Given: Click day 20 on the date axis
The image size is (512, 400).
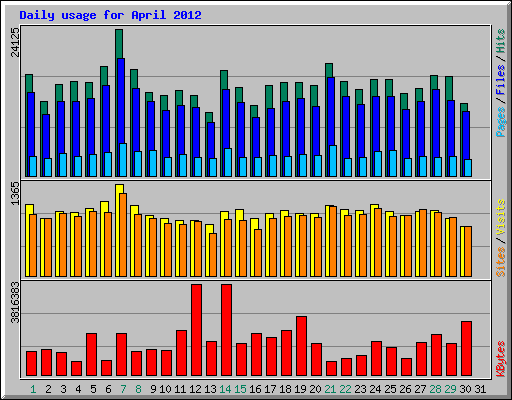Looking at the screenshot, I should coord(315,389).
